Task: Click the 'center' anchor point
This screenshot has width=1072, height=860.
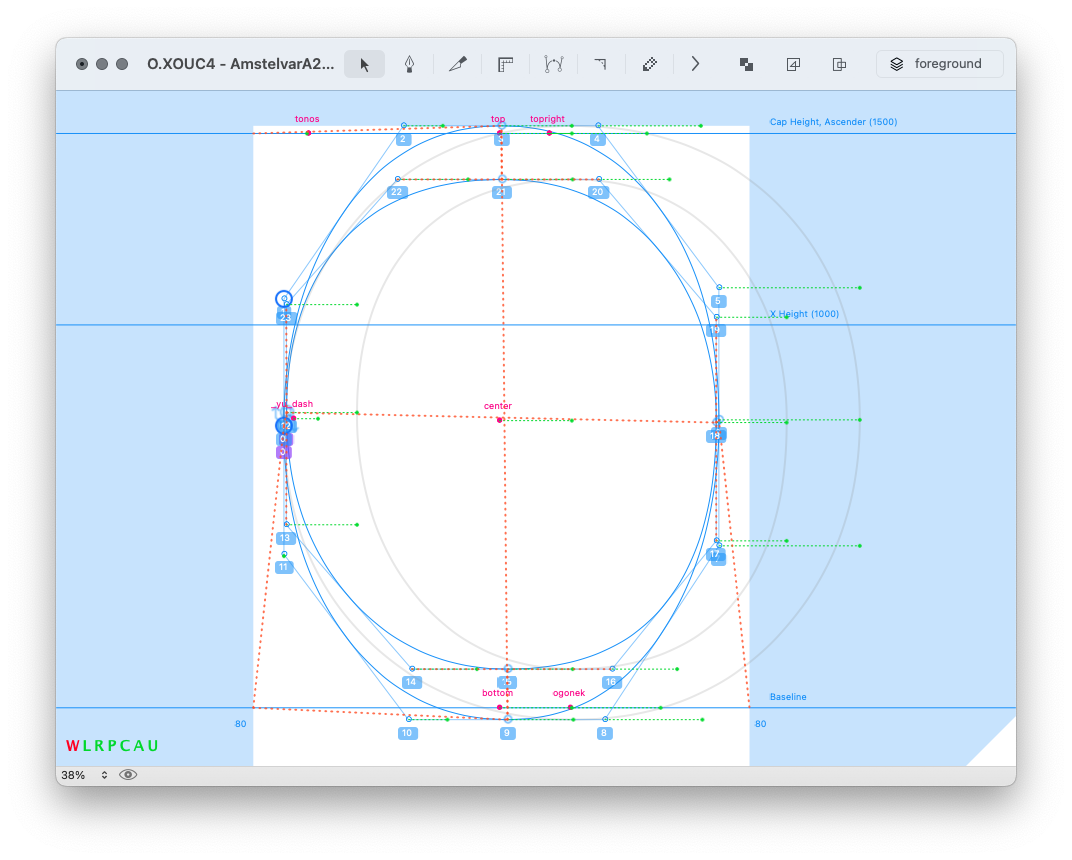Action: pos(499,420)
